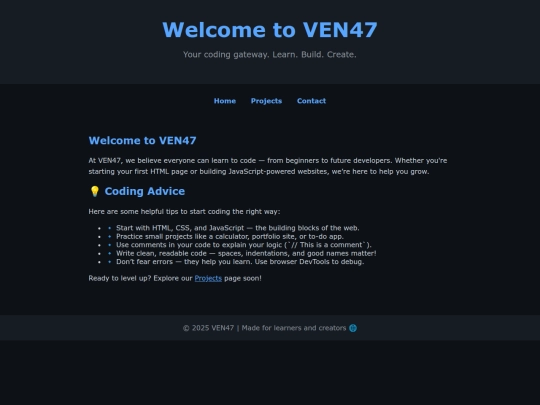This screenshot has width=540, height=405.
Task: Open the Contact navigation link
Action: [311, 101]
